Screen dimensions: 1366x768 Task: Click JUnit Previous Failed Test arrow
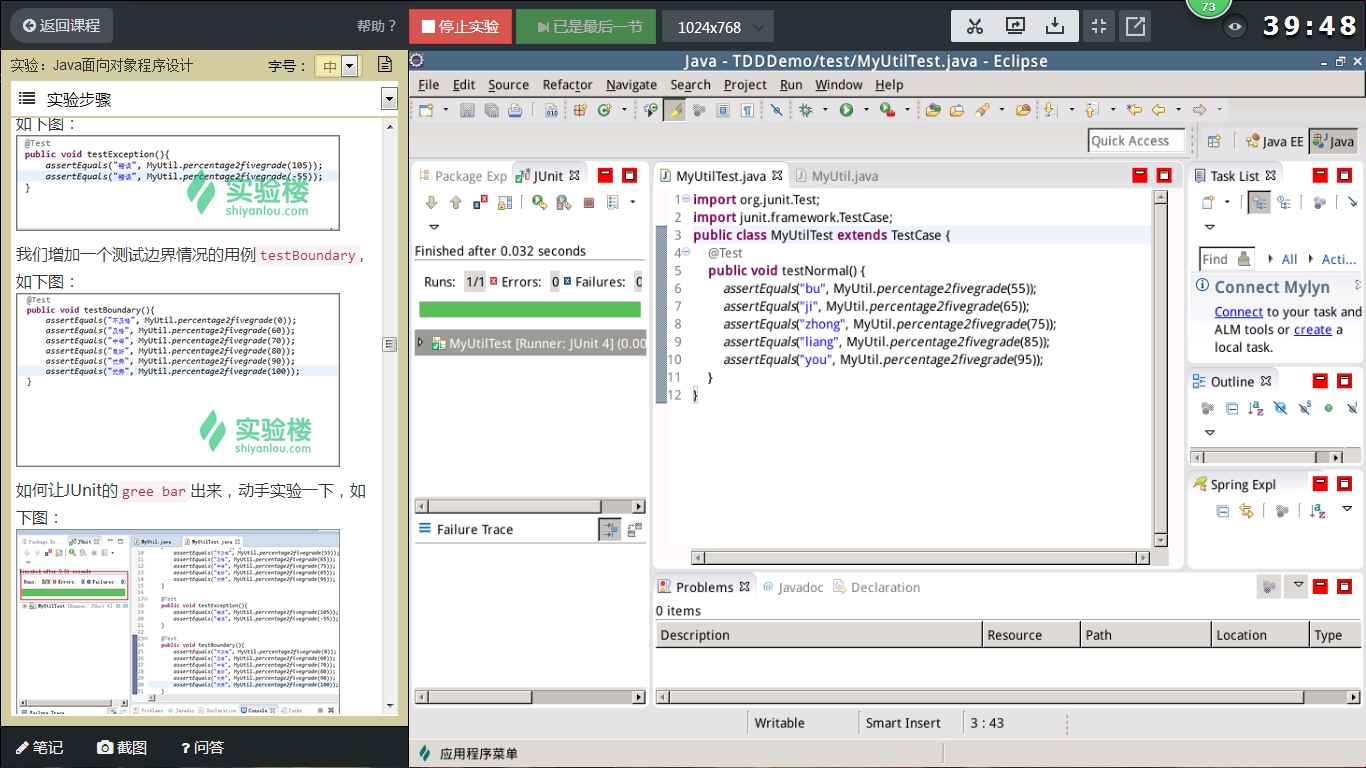[456, 202]
